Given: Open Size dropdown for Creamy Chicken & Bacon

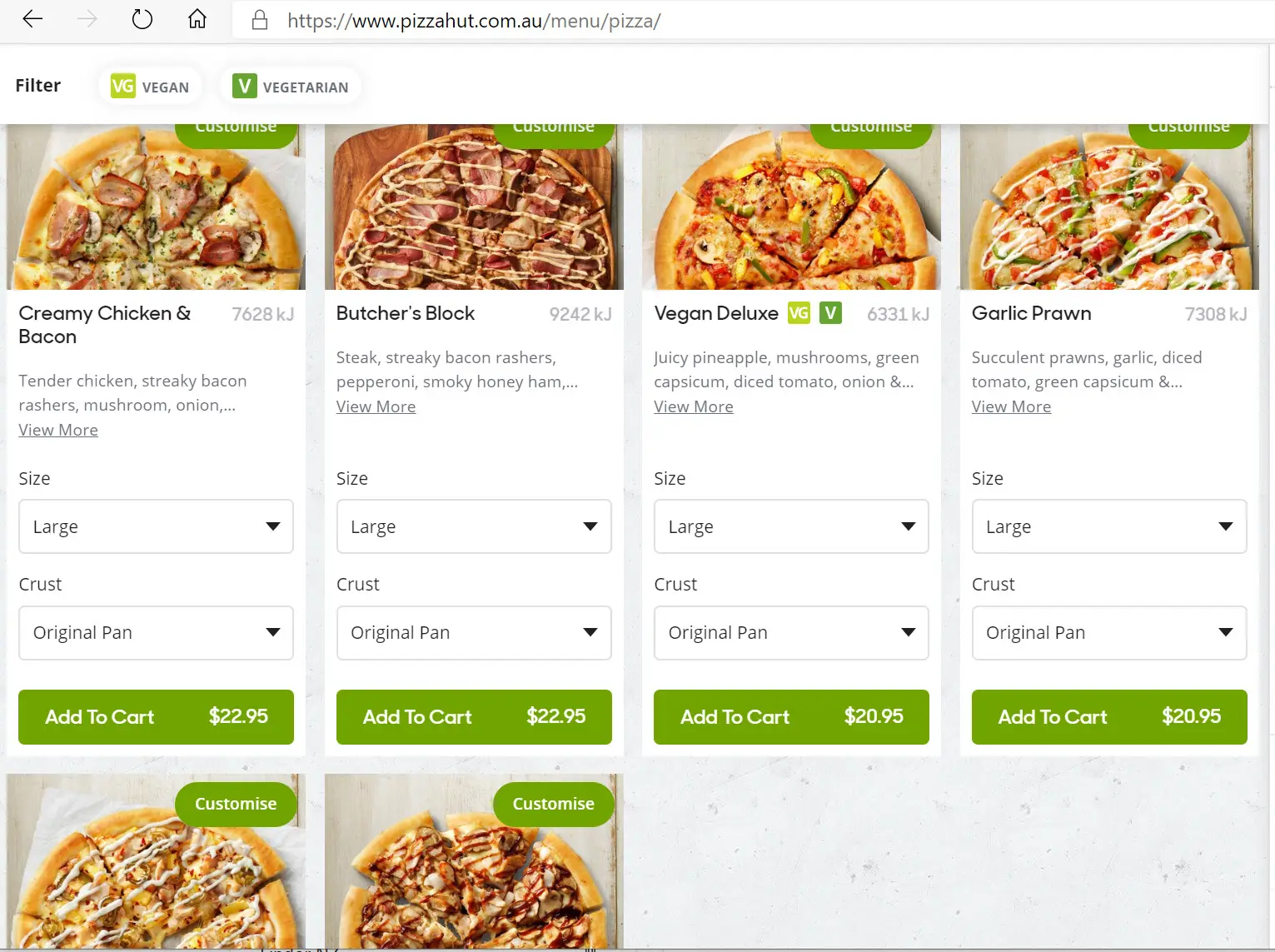Looking at the screenshot, I should pos(156,526).
